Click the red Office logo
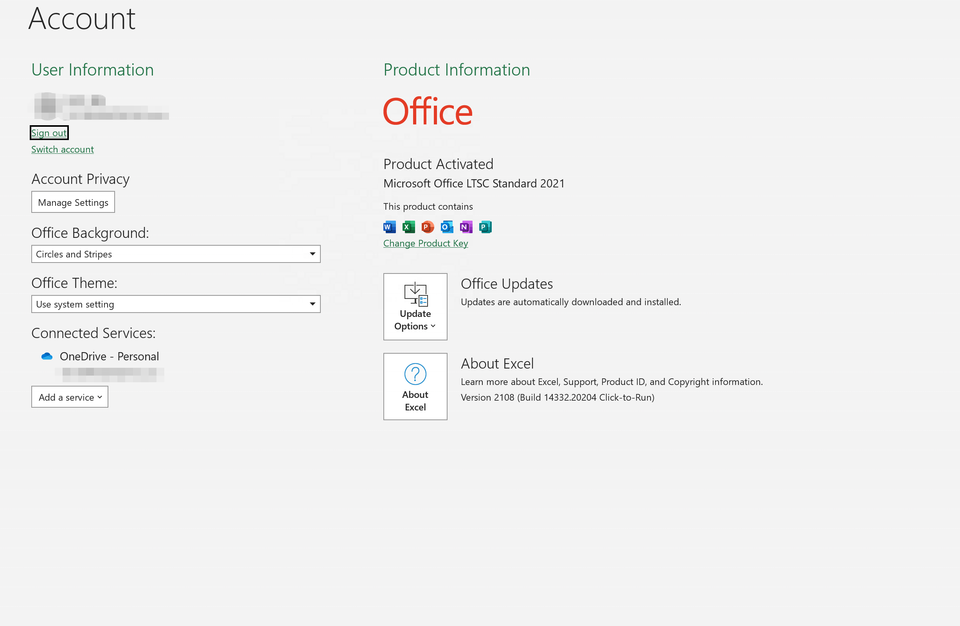 [427, 112]
